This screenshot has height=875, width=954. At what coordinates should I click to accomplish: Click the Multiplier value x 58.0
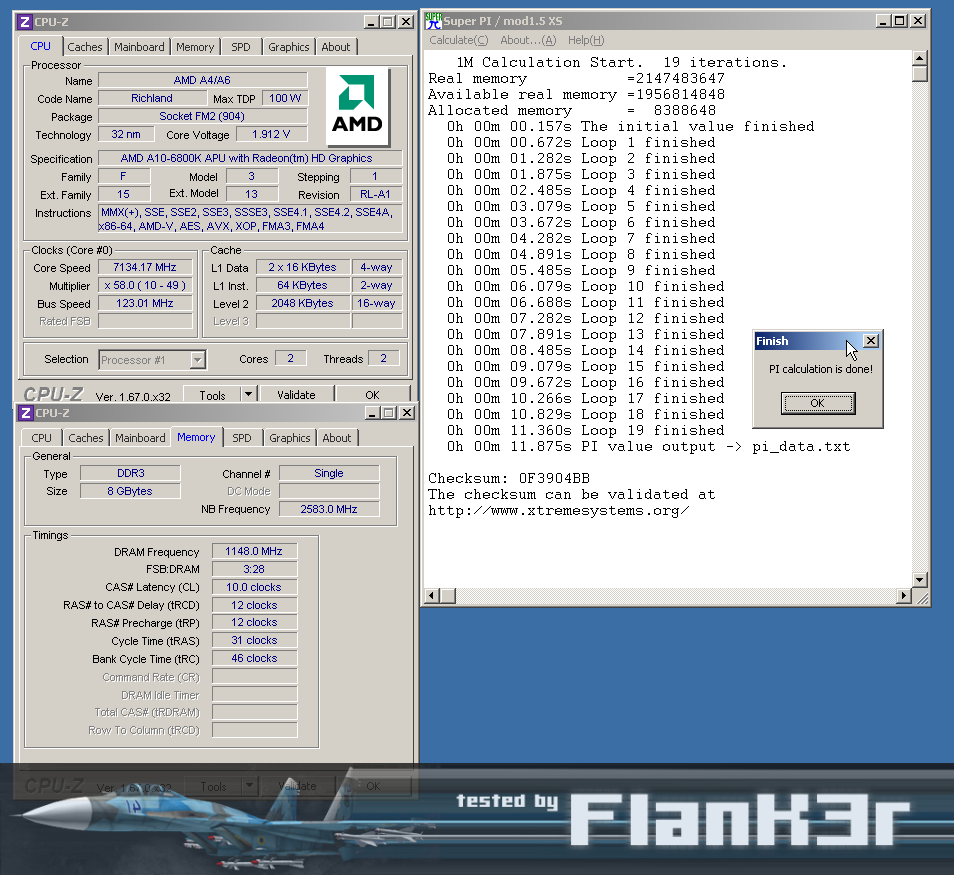click(x=145, y=285)
